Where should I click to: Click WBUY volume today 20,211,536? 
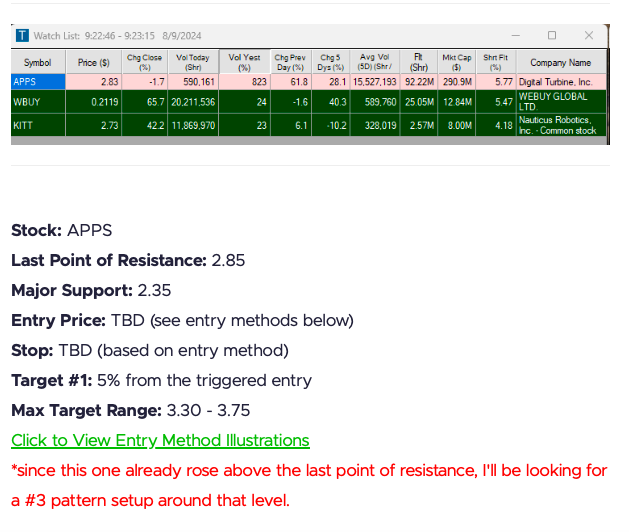(x=193, y=102)
